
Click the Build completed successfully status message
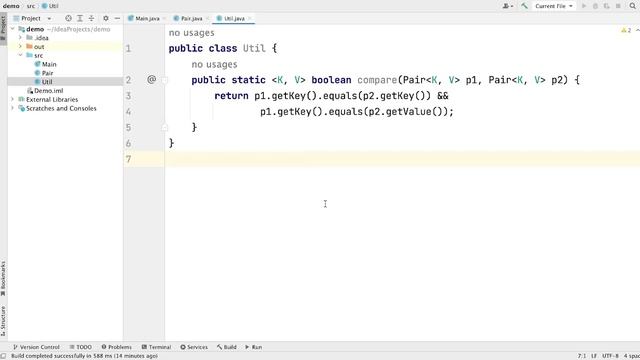click(84, 356)
